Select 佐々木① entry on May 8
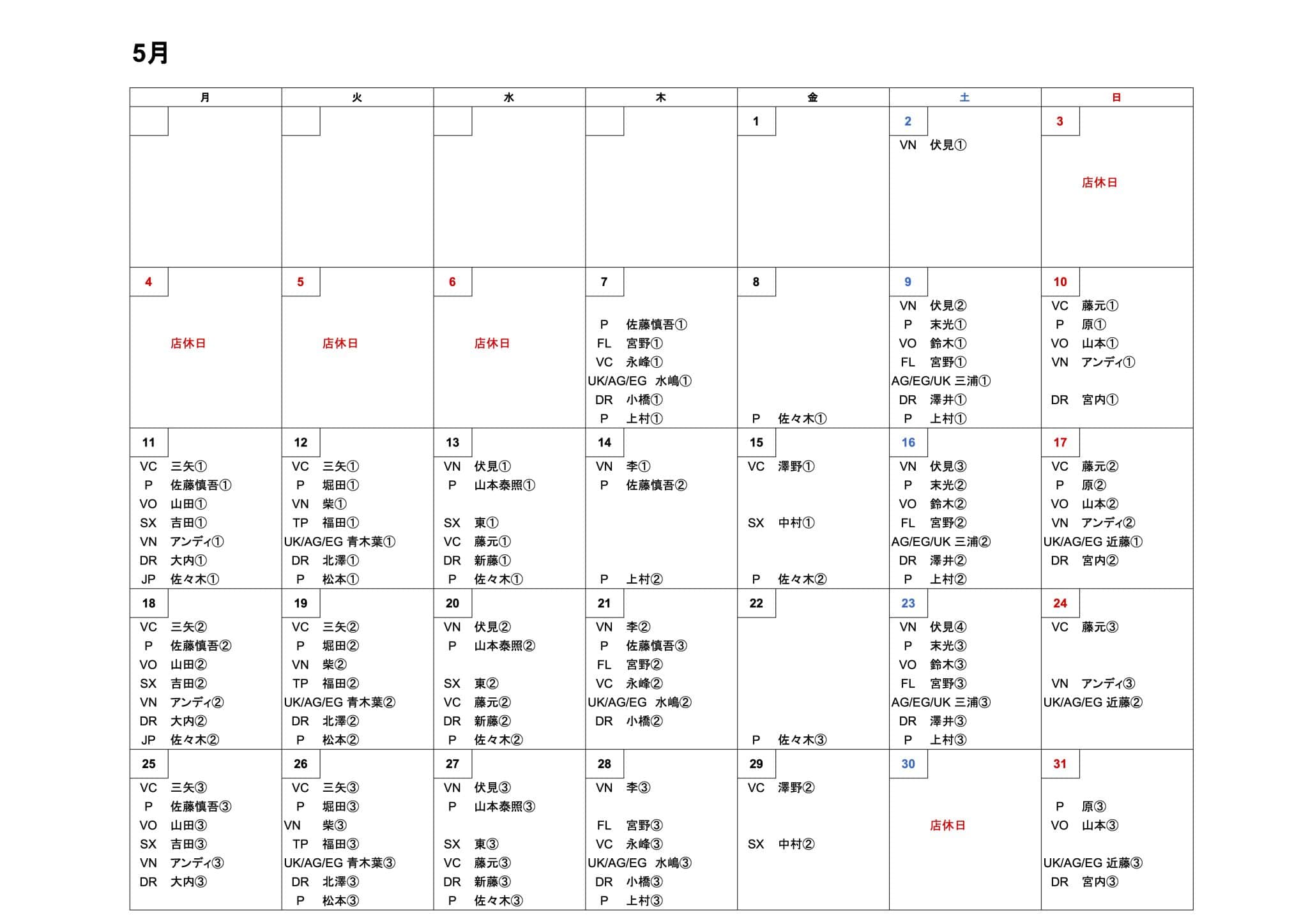The width and height of the screenshot is (1308, 924). click(802, 419)
